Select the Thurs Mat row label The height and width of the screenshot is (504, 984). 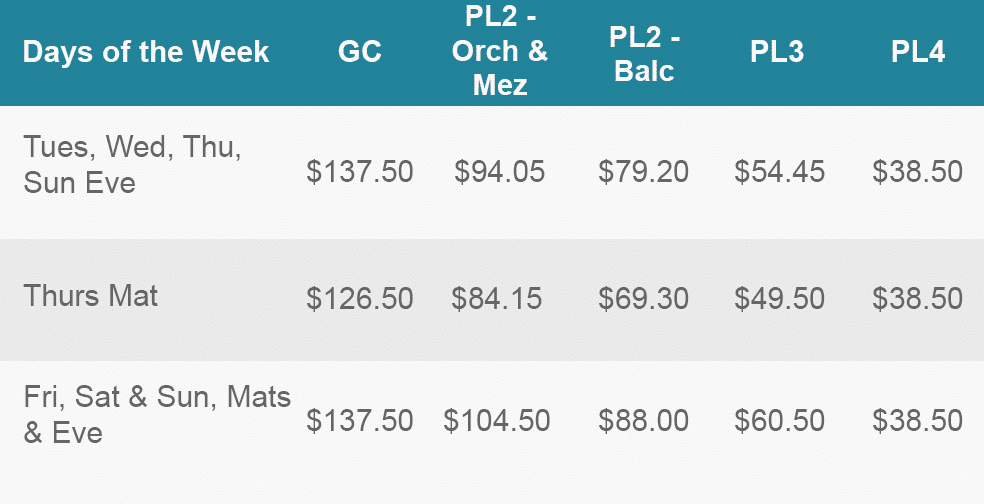pyautogui.click(x=90, y=296)
